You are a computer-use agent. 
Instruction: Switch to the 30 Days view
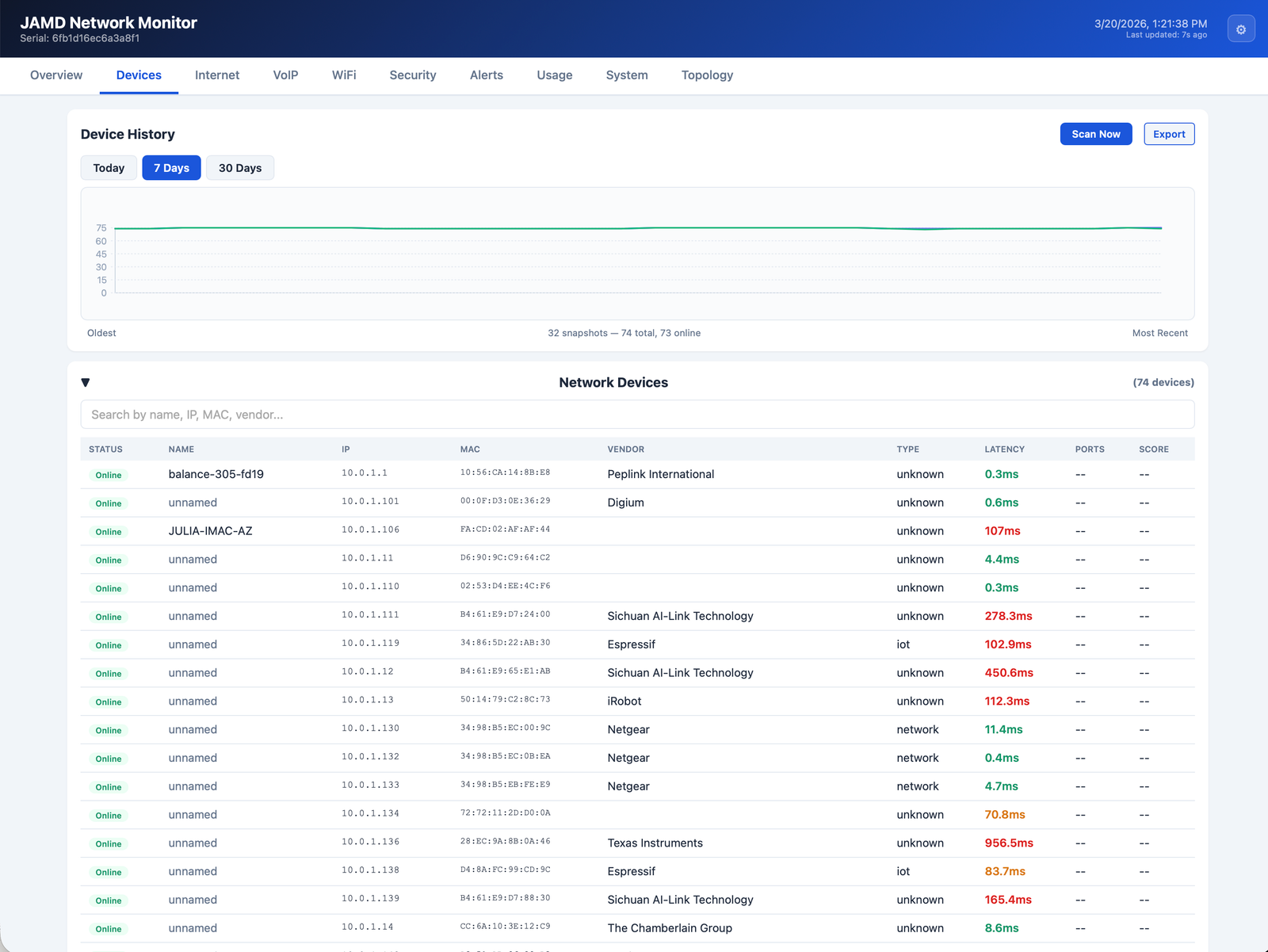(x=239, y=167)
